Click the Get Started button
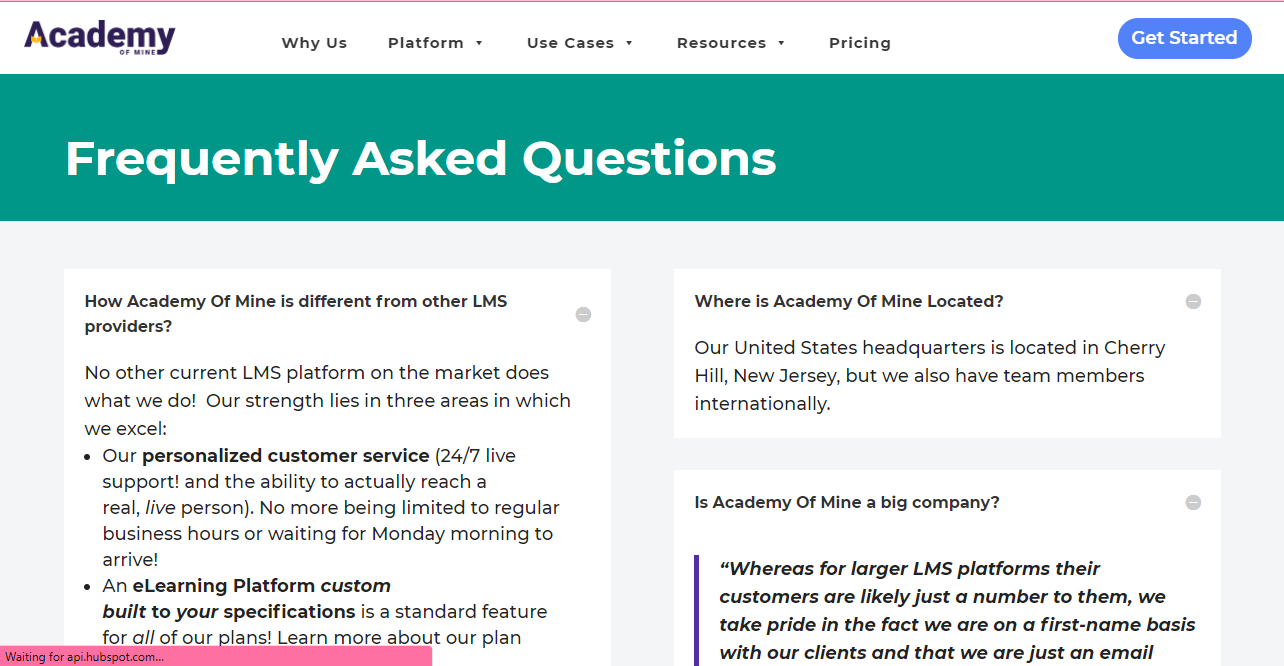 [1184, 38]
